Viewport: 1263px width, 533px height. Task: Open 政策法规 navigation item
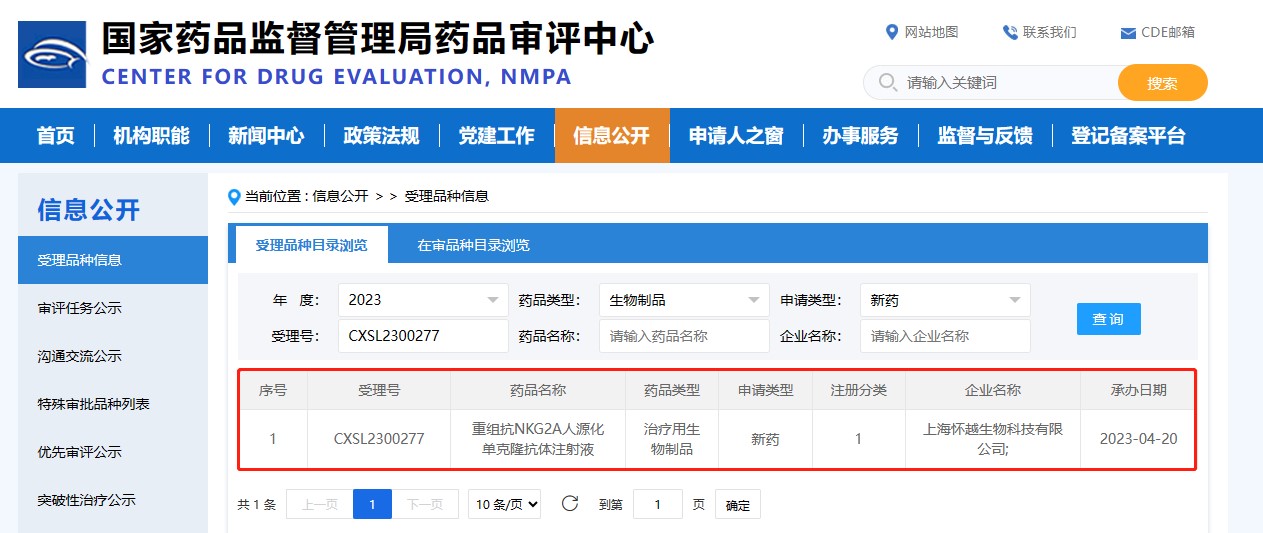pyautogui.click(x=381, y=136)
